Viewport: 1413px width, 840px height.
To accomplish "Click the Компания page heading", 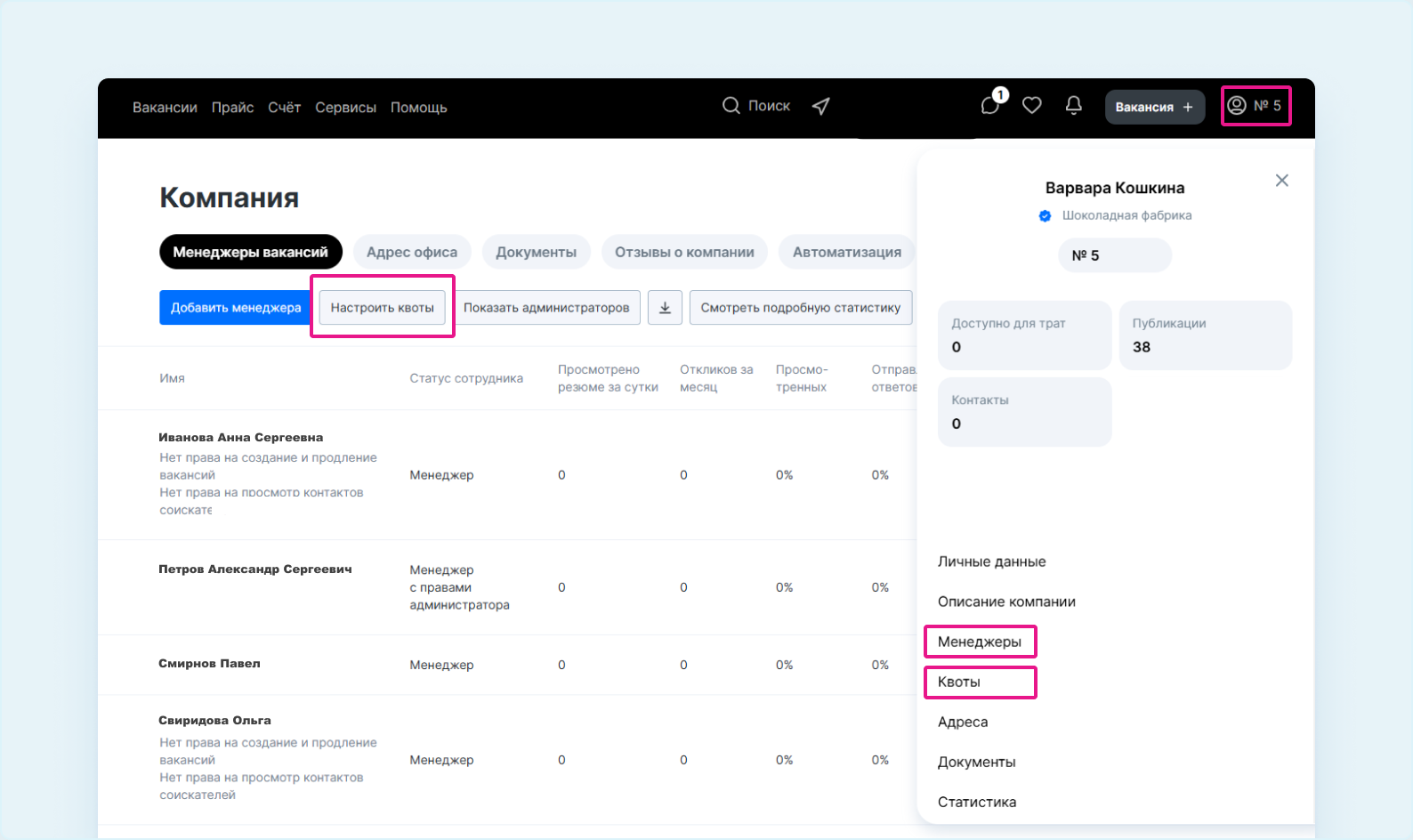I will pyautogui.click(x=230, y=198).
